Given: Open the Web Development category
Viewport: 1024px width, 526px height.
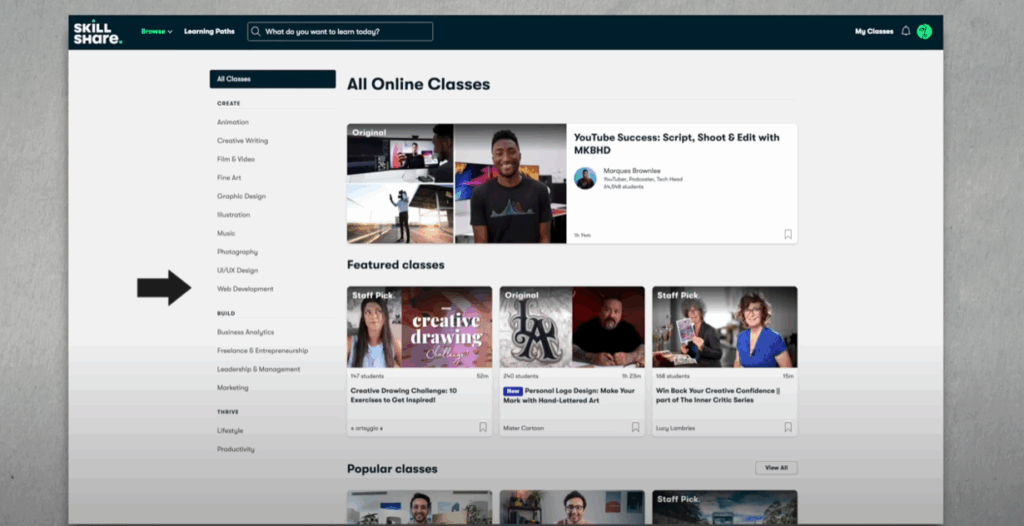Looking at the screenshot, I should (245, 289).
